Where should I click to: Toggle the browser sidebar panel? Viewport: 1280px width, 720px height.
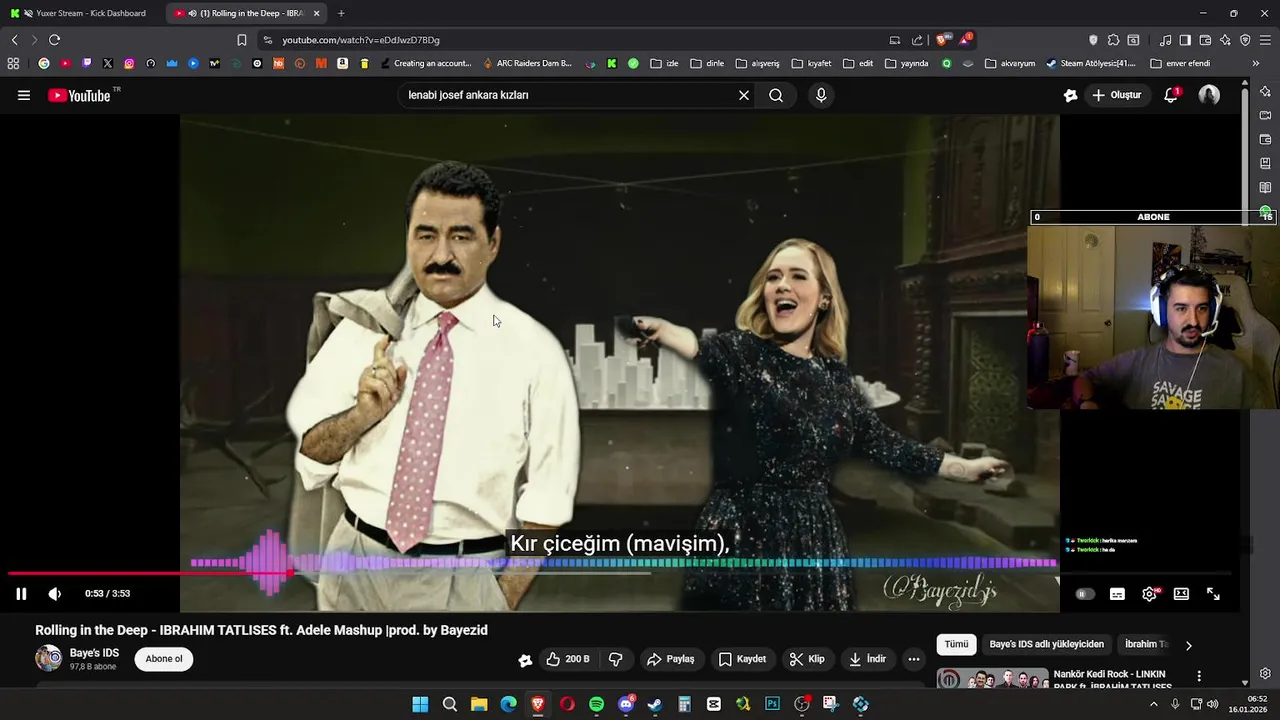coord(1185,40)
